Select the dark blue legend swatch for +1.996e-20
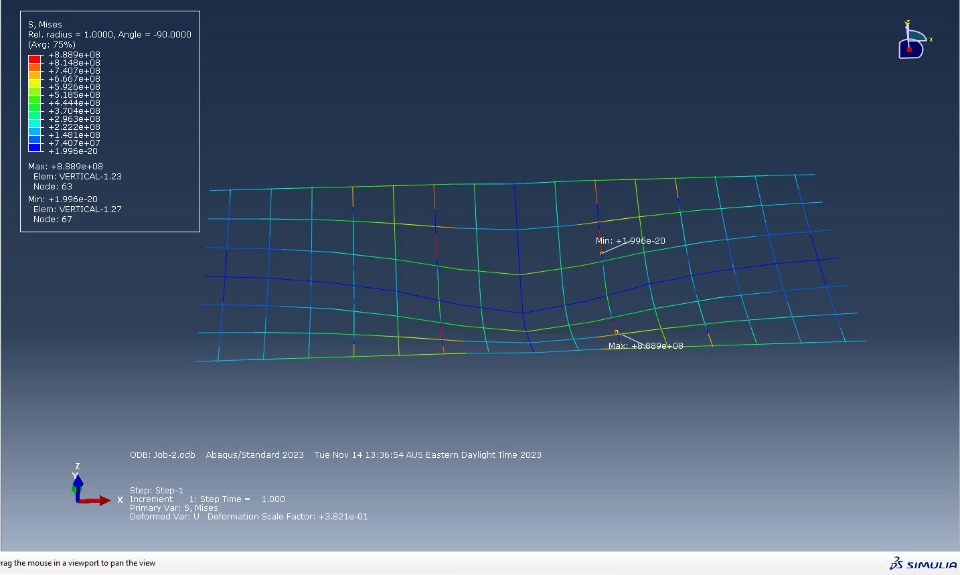 [34, 147]
